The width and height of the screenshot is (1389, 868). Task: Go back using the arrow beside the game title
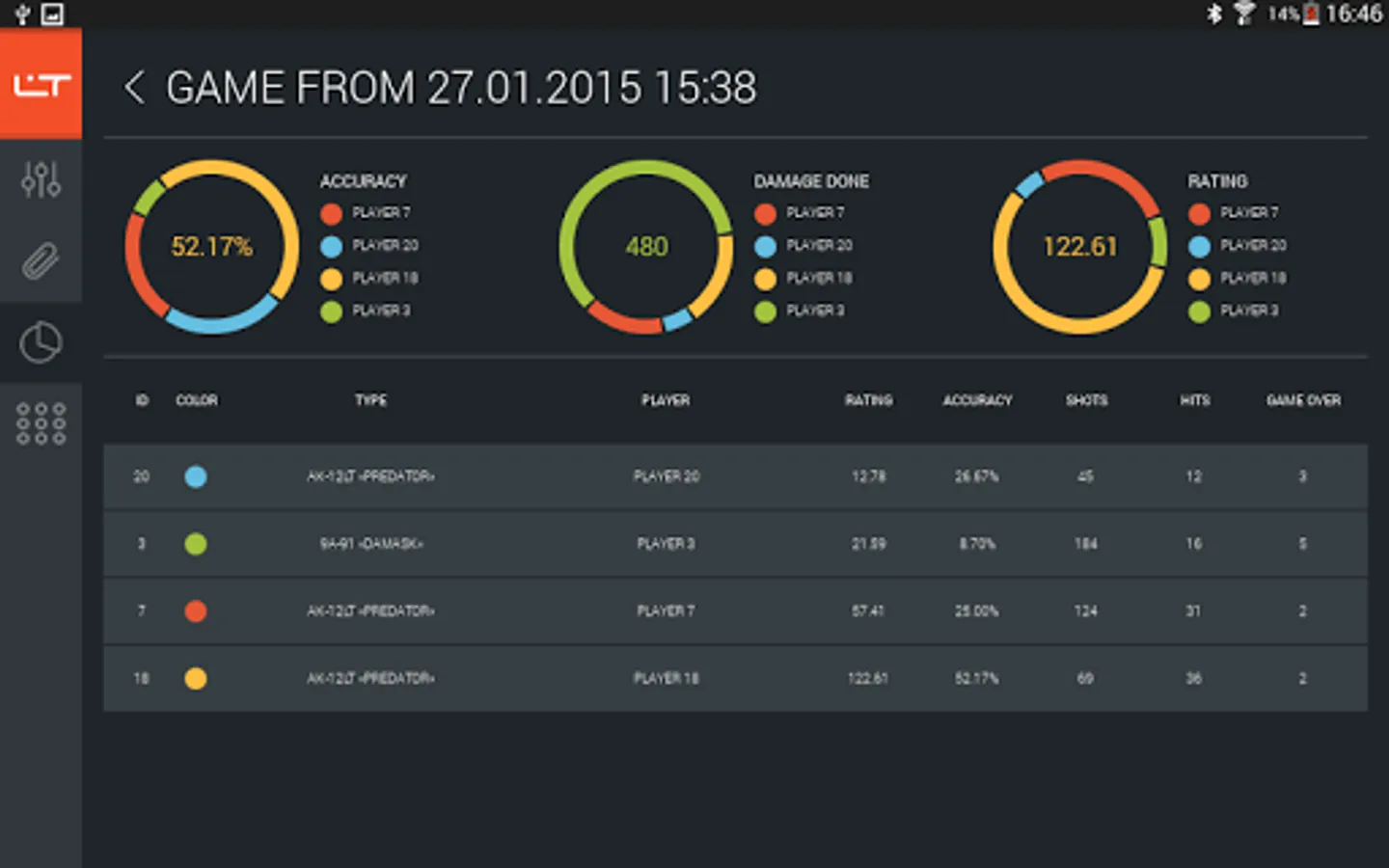[134, 87]
